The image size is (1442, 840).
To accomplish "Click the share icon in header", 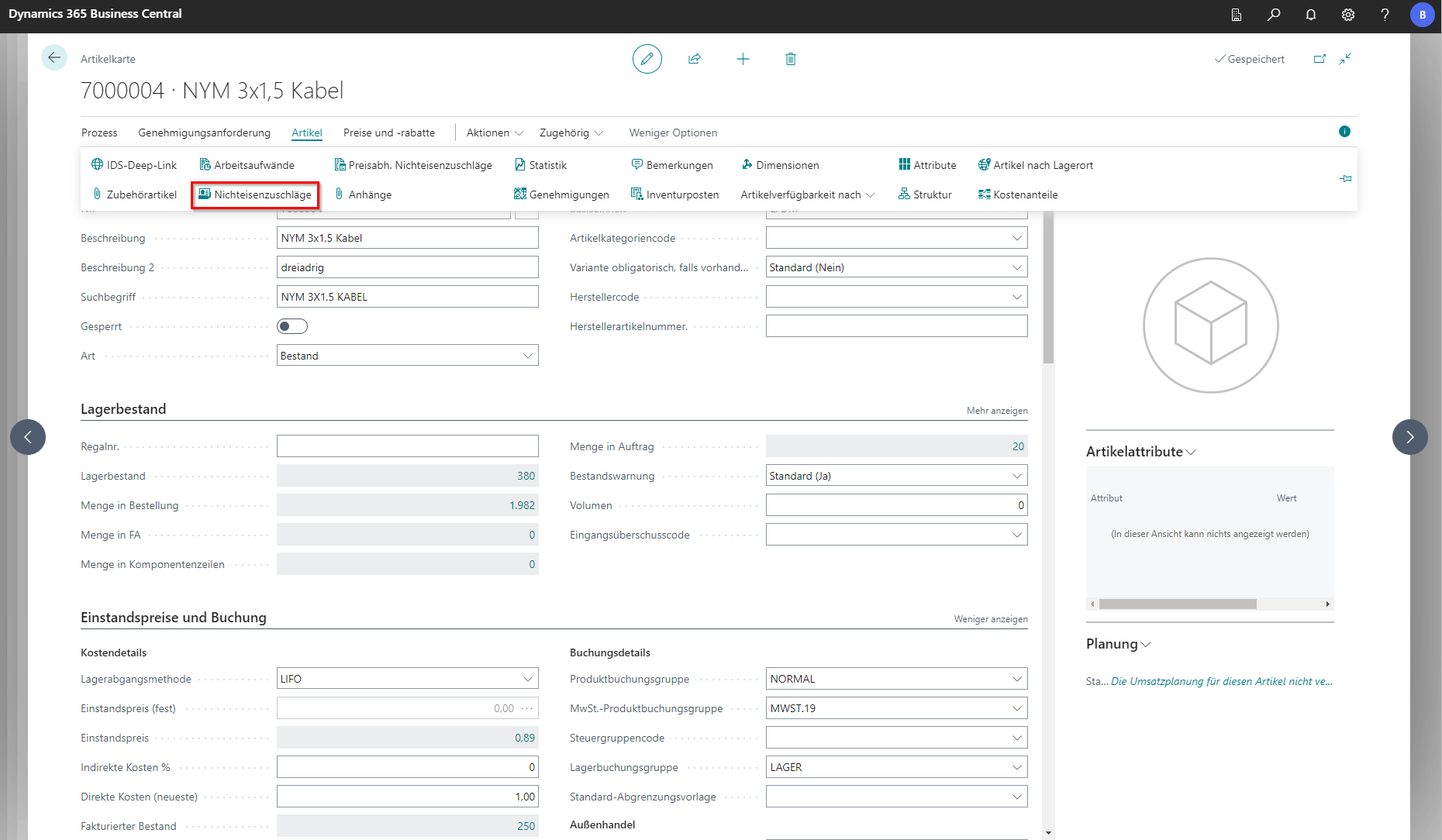I will coord(695,59).
